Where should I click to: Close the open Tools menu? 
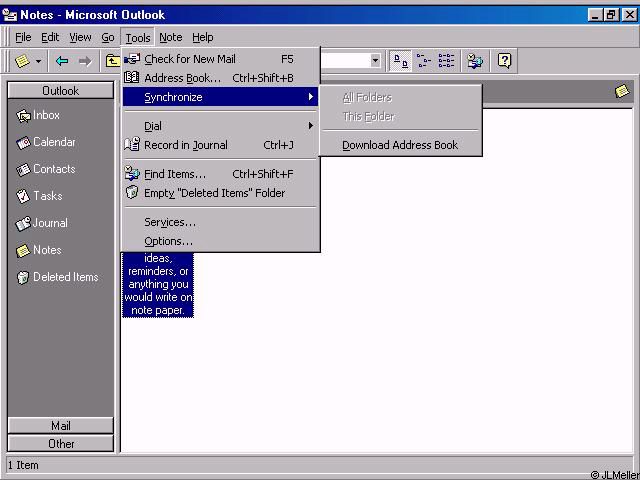(x=138, y=38)
